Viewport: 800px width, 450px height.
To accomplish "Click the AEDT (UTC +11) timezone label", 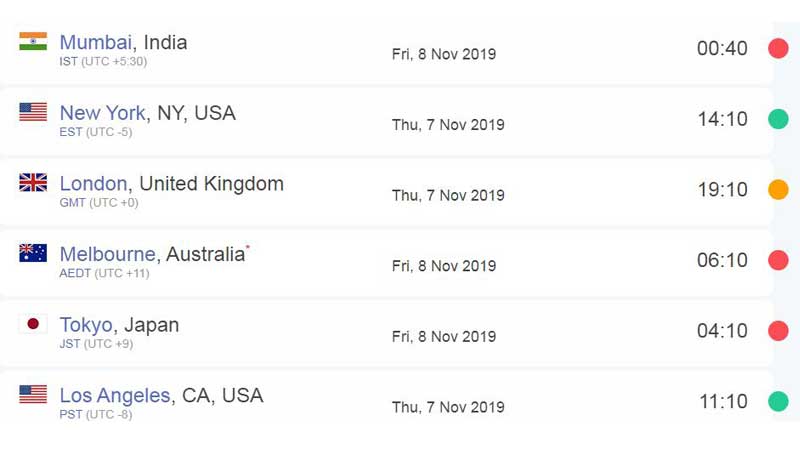I will (105, 273).
